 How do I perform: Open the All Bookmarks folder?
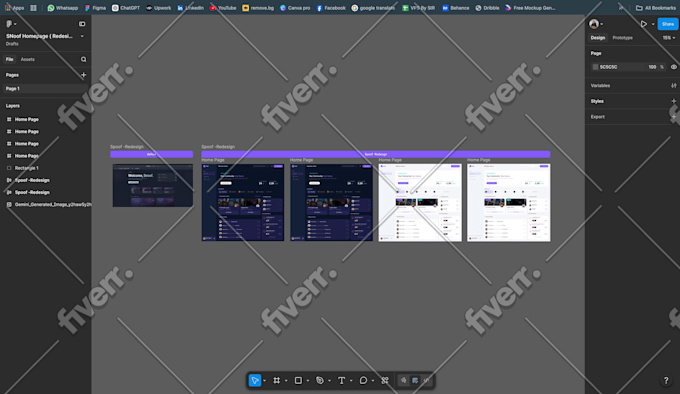pos(655,8)
